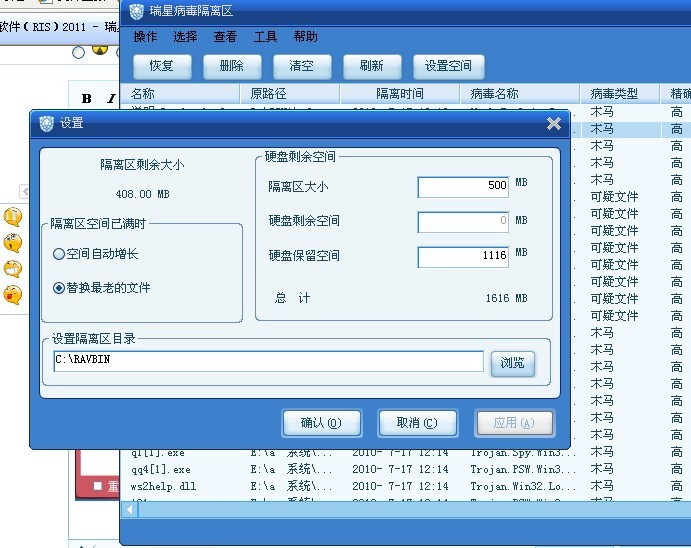Click Trojan.PSW.Win3... virus name cell
Viewport: 691px width, 548px height.
point(523,470)
